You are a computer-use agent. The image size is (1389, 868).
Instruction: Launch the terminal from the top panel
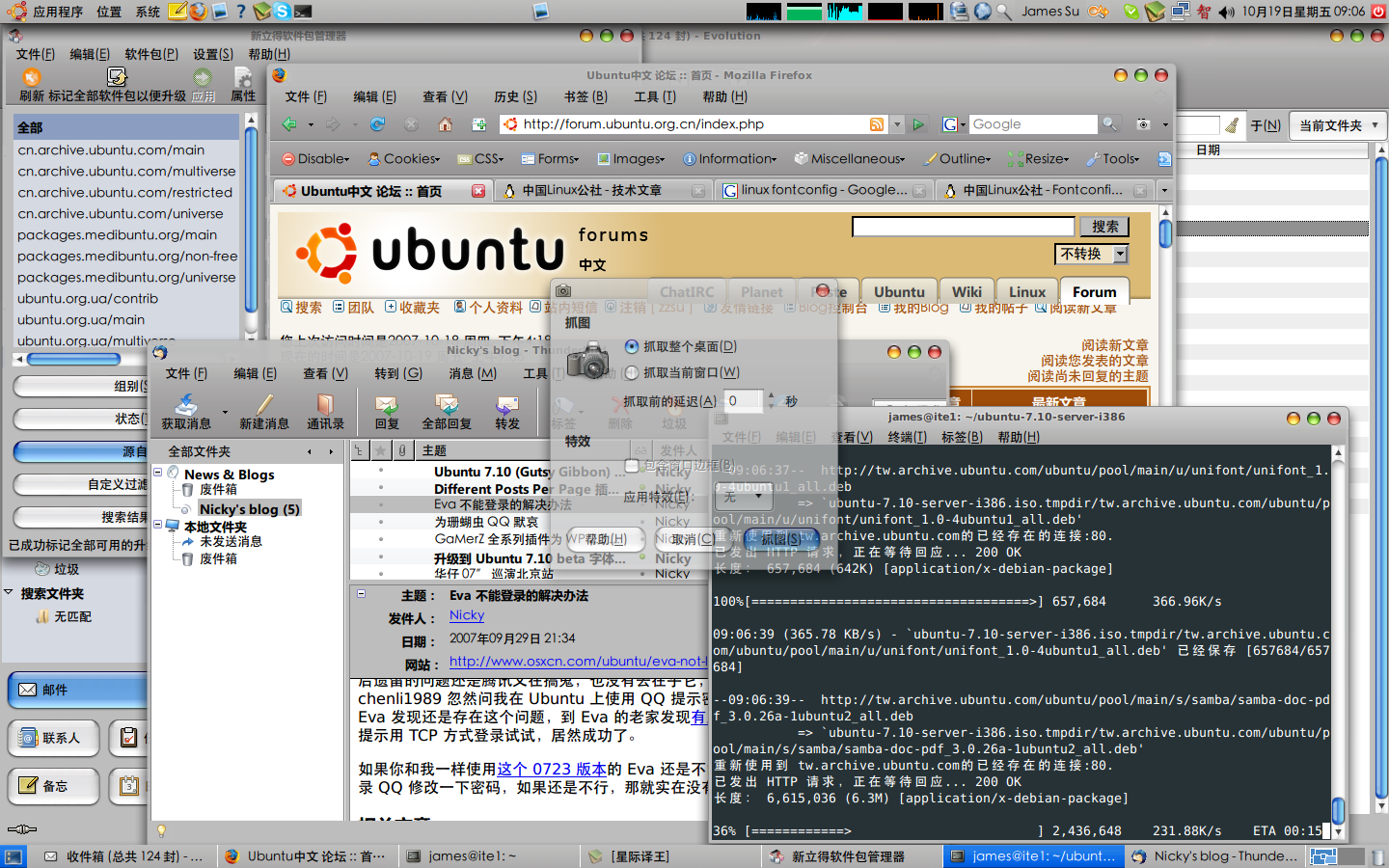[x=303, y=12]
